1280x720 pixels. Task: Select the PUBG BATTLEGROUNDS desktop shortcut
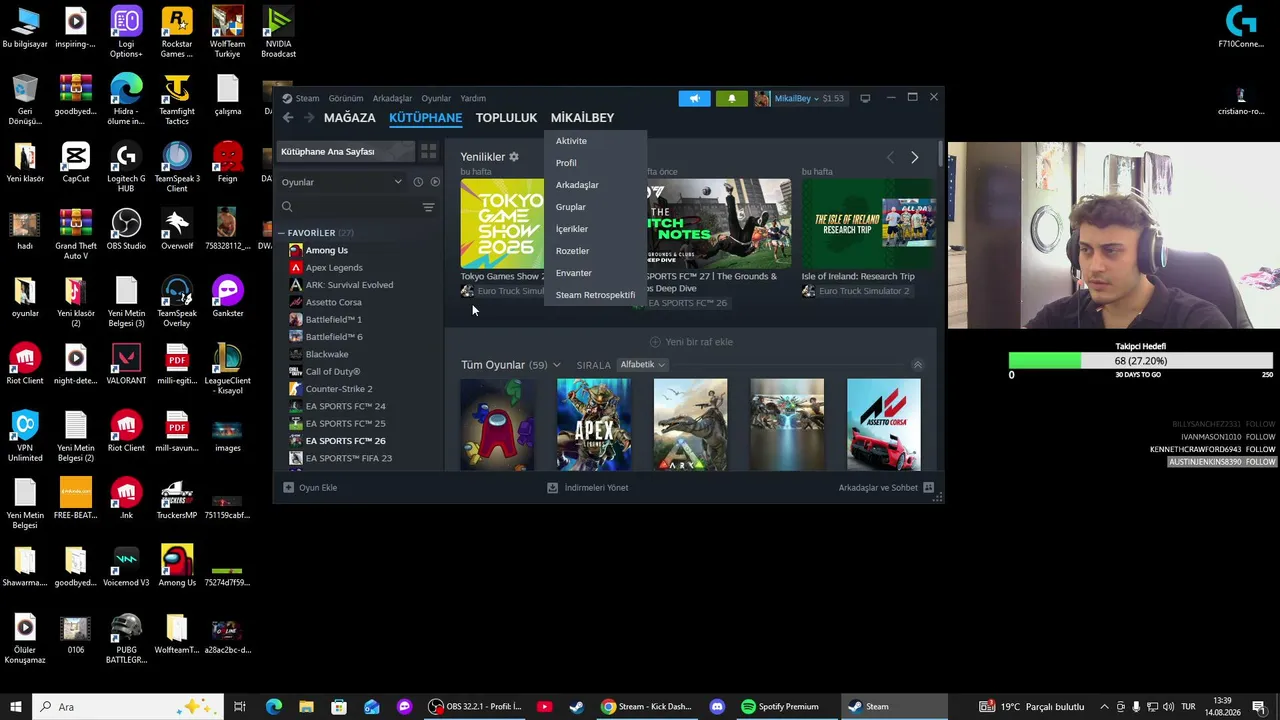click(x=126, y=638)
